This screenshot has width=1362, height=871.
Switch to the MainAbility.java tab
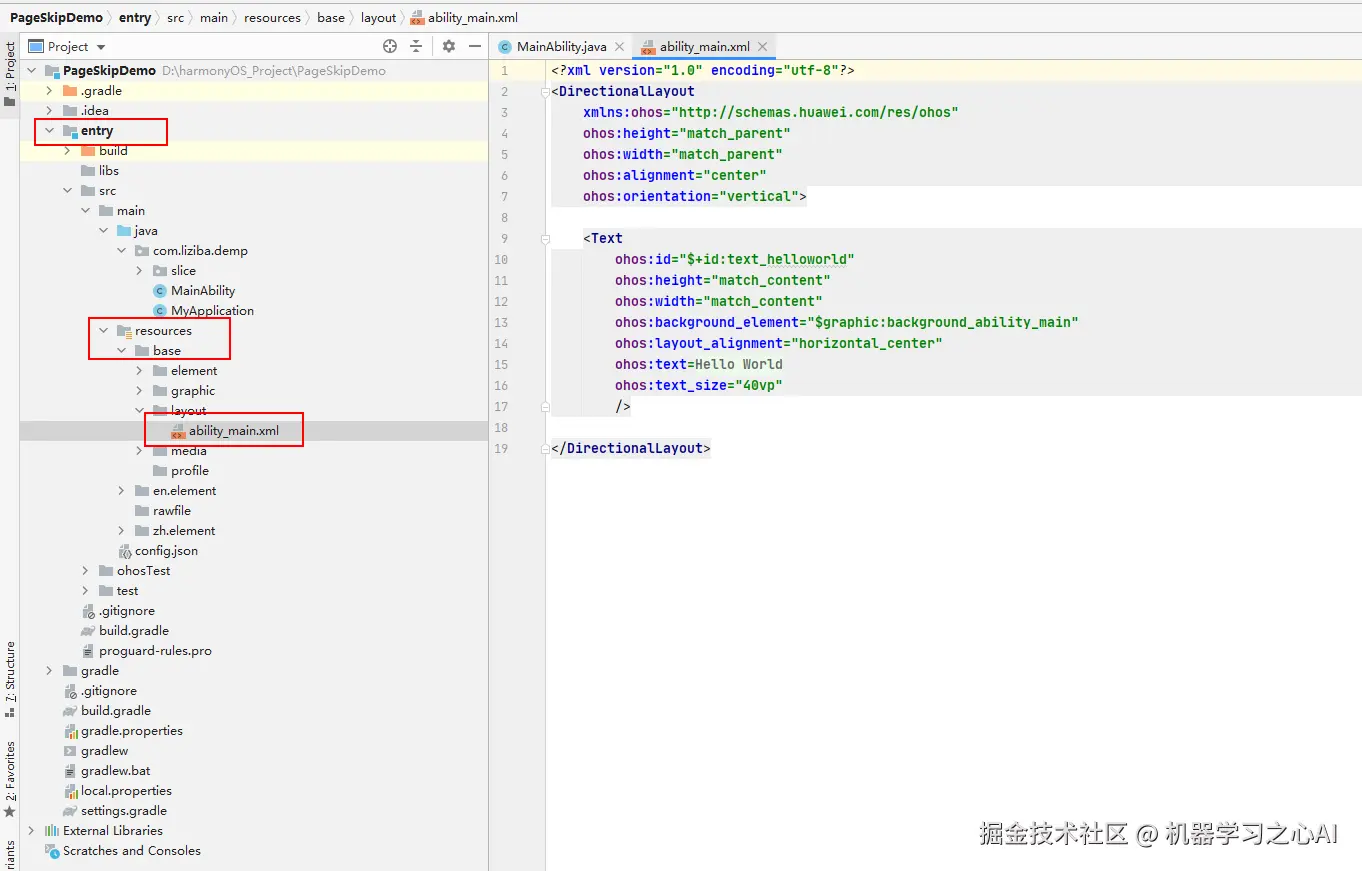561,47
